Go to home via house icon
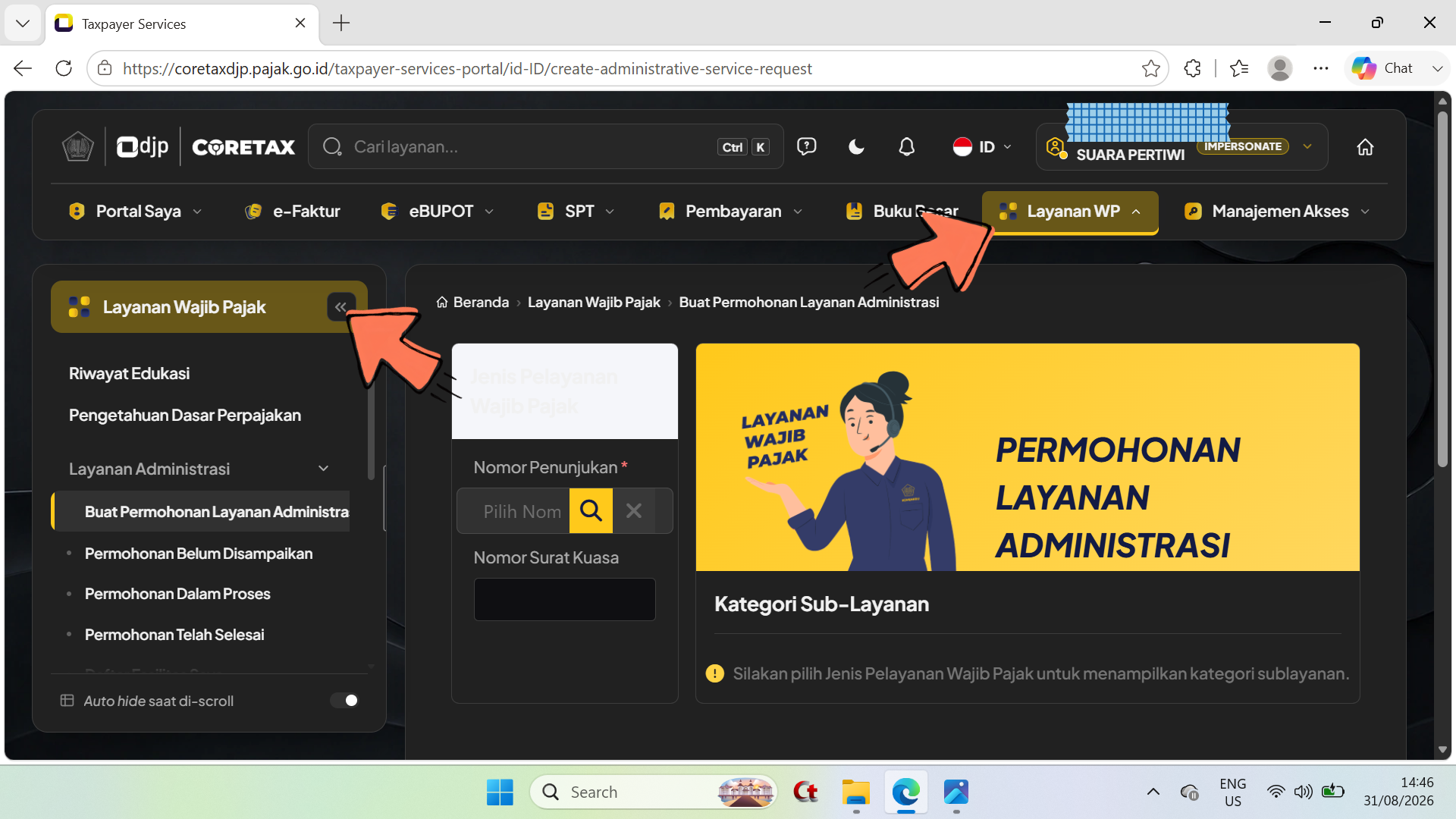 click(1365, 147)
